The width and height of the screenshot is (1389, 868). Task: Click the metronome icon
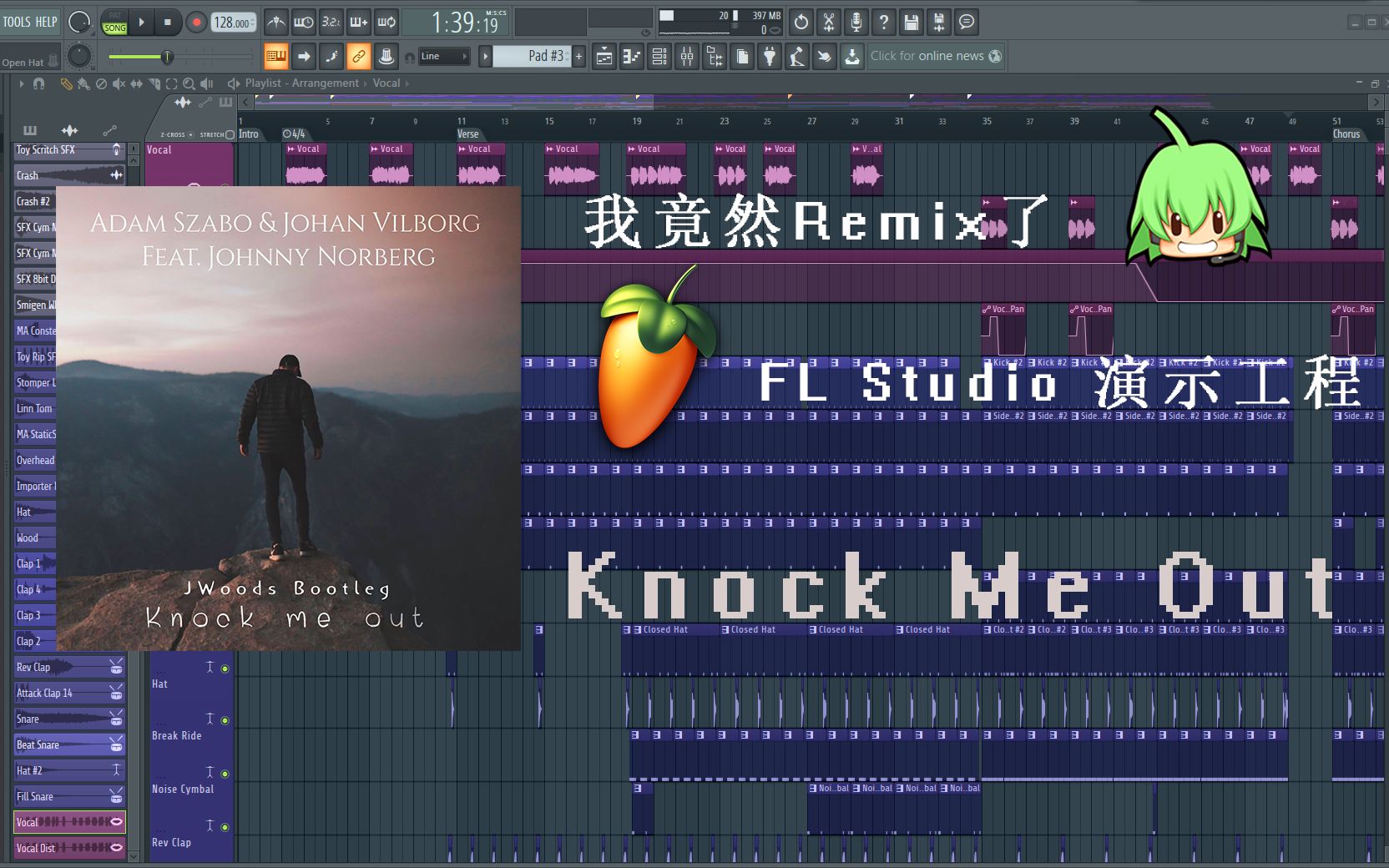point(276,23)
